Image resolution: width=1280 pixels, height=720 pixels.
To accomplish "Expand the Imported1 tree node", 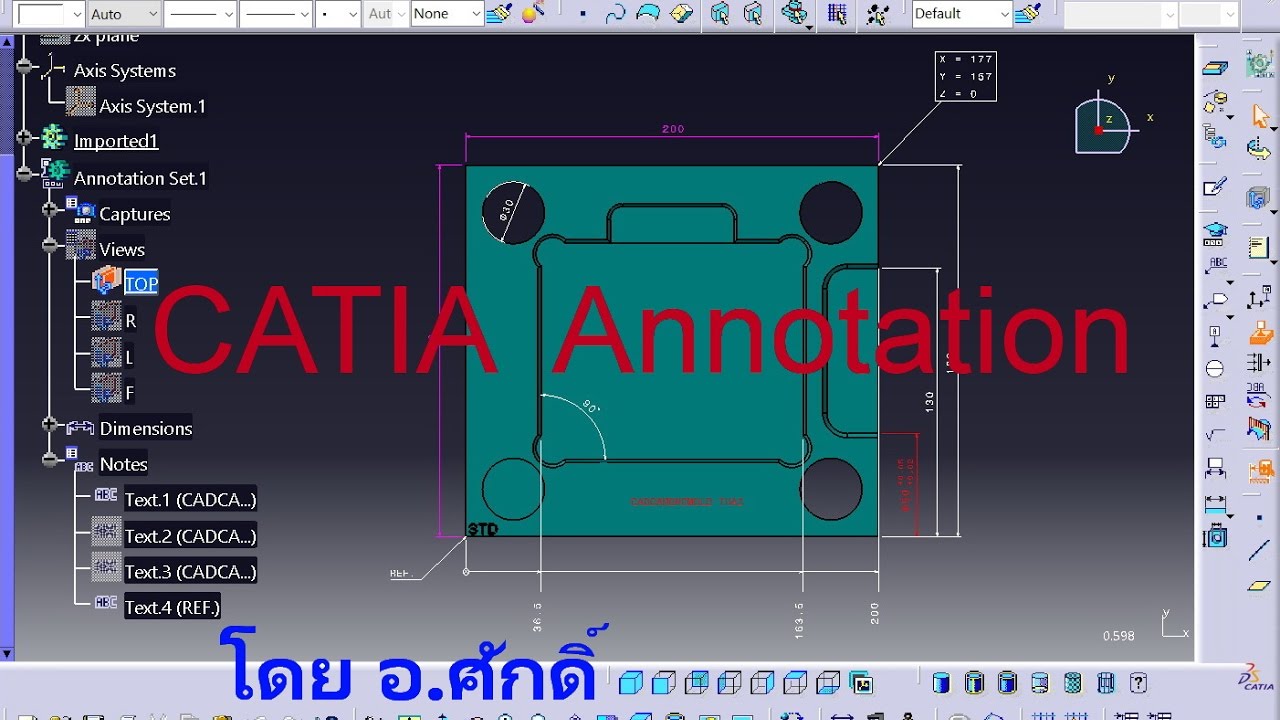I will pos(25,137).
